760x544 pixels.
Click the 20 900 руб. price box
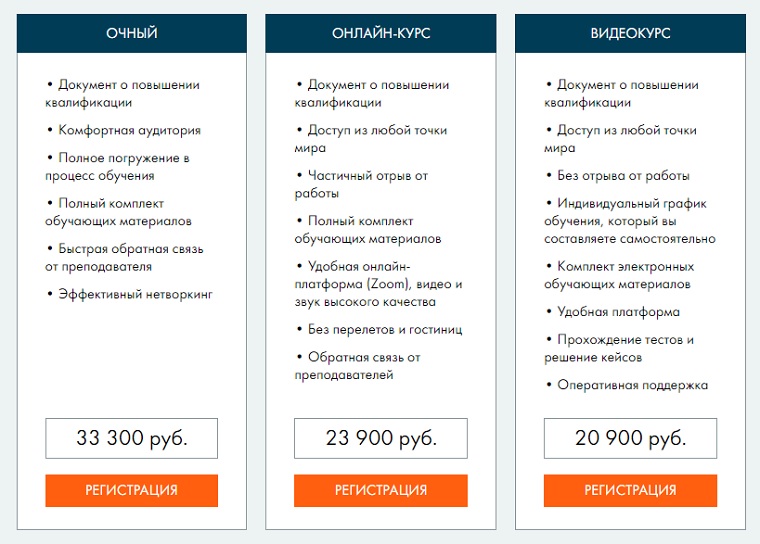tap(630, 438)
